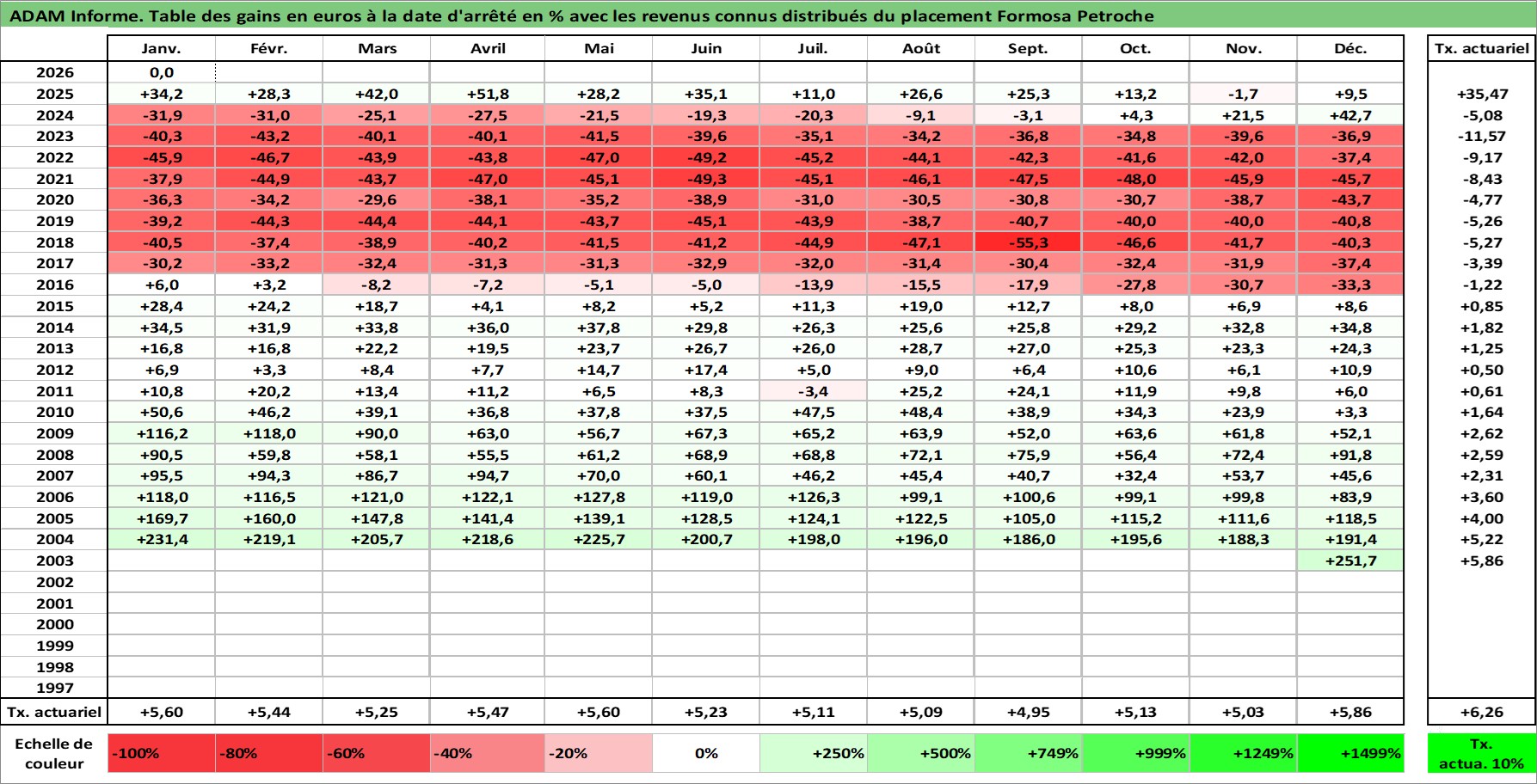Click the -60% color scale swatch

377,753
